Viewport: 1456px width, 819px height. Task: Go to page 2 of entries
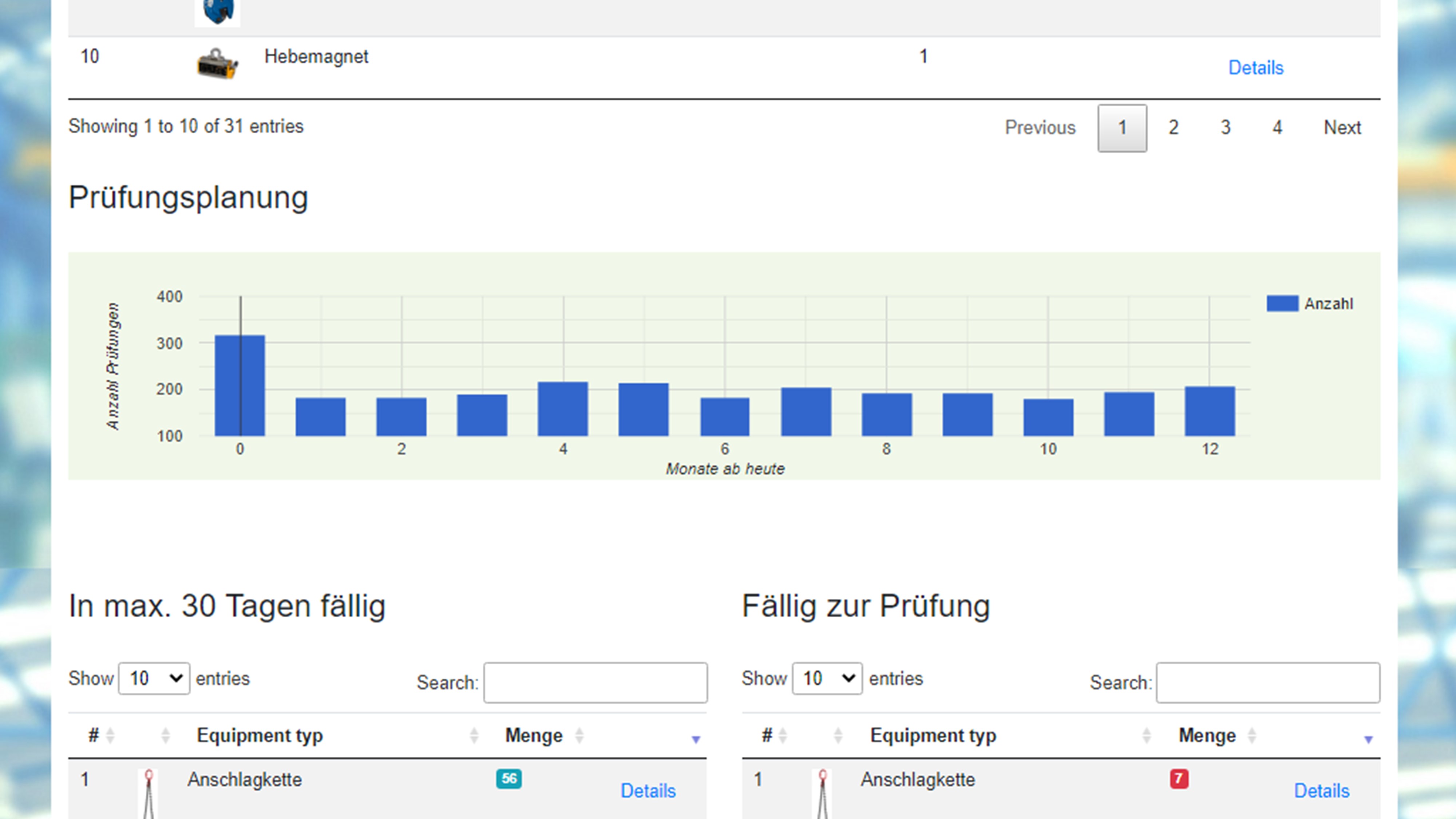(1174, 128)
